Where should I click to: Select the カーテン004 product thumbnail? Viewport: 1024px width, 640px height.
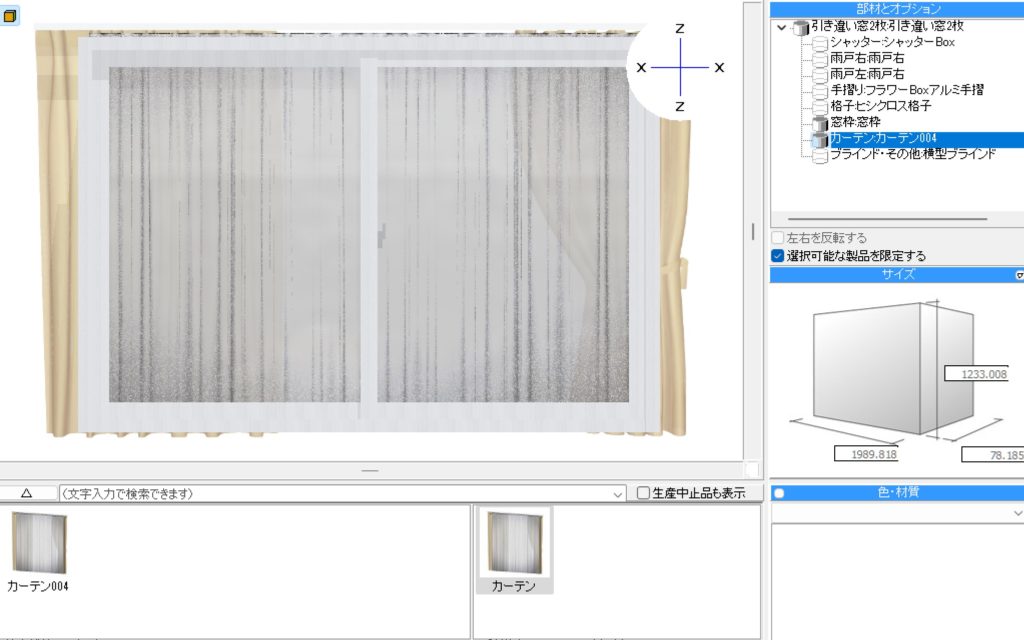[39, 543]
